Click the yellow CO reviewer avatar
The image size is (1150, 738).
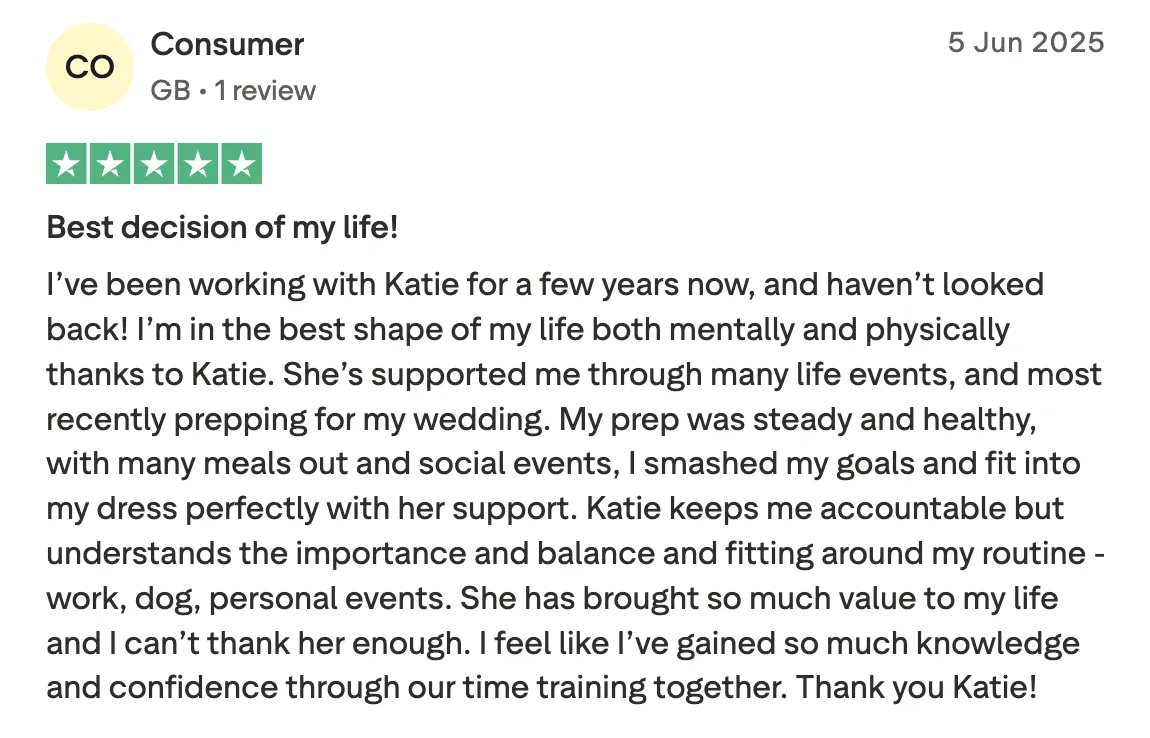(x=89, y=66)
